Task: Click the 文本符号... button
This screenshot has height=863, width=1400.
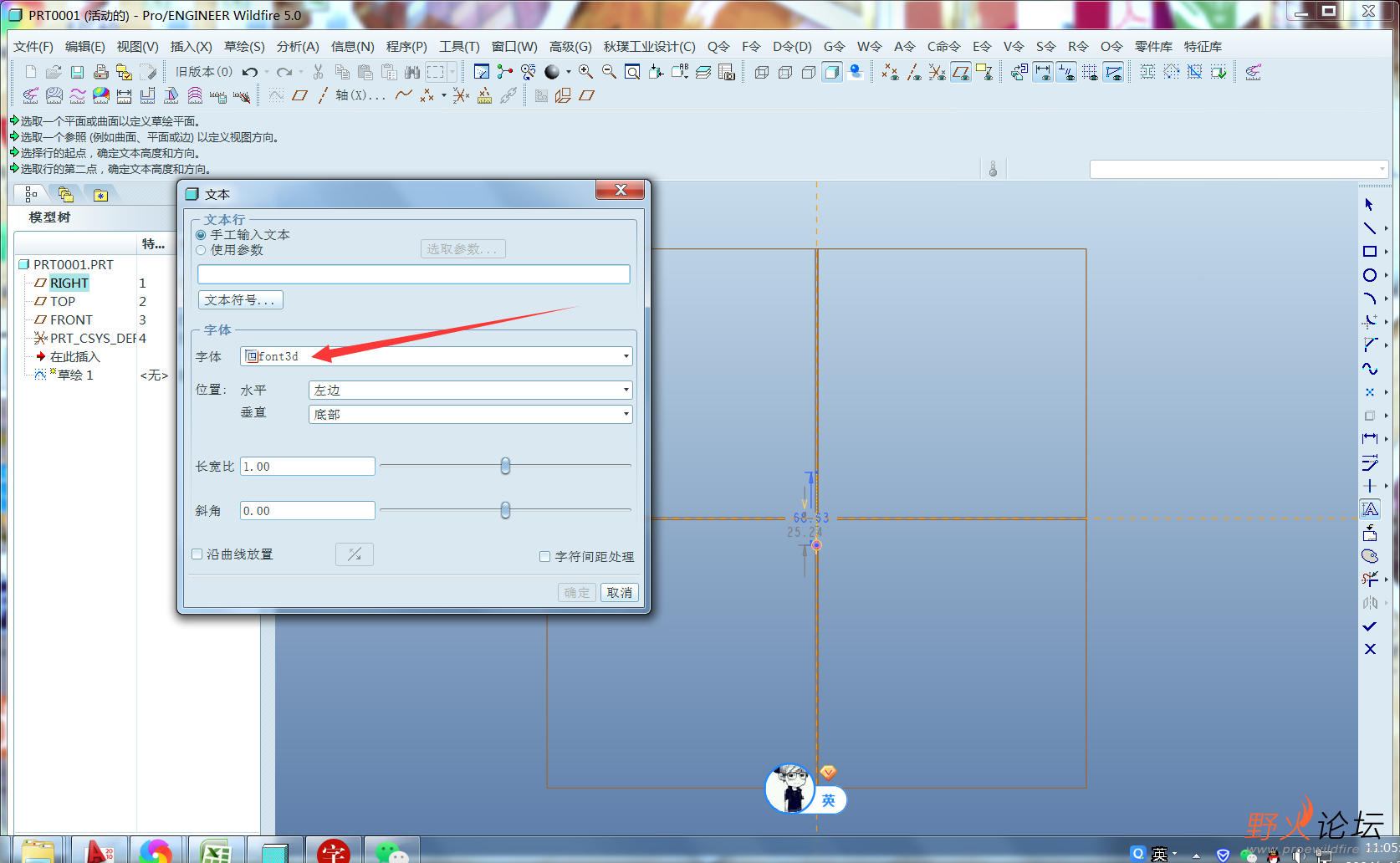Action: (x=241, y=299)
